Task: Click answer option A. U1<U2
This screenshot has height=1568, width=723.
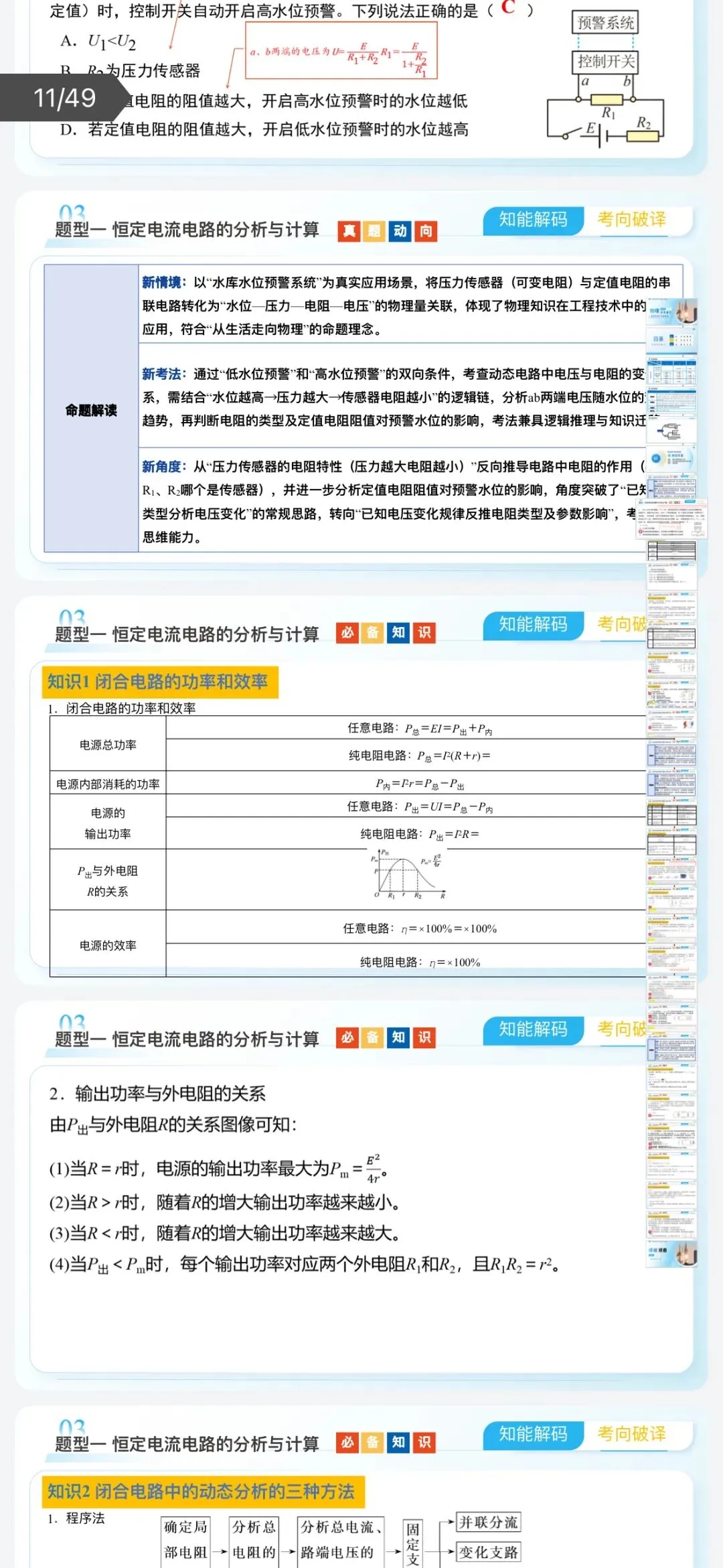Action: tap(98, 42)
